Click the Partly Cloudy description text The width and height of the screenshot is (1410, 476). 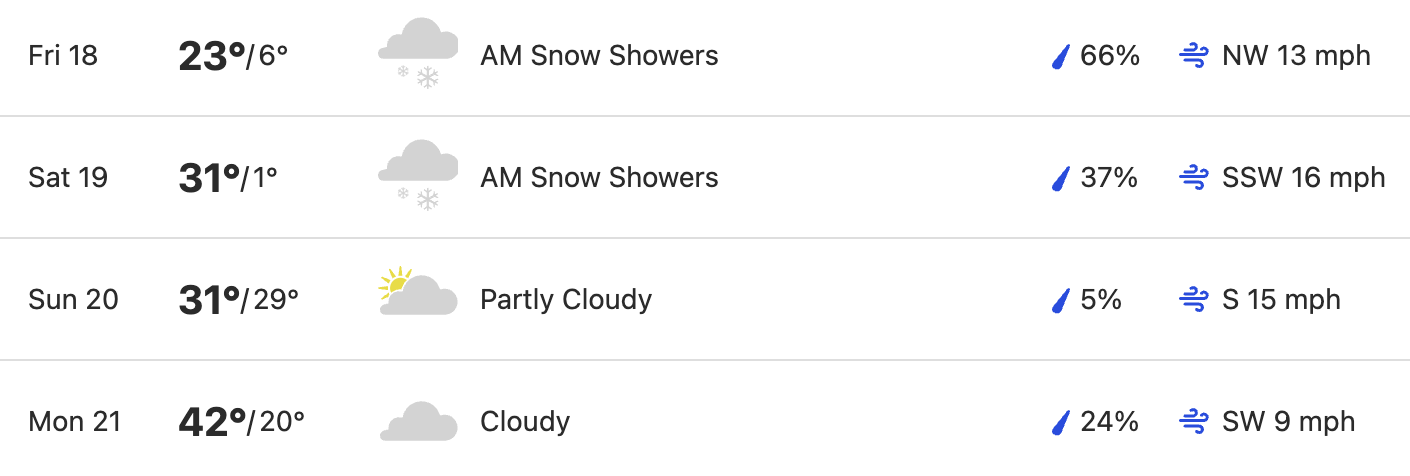pyautogui.click(x=566, y=299)
